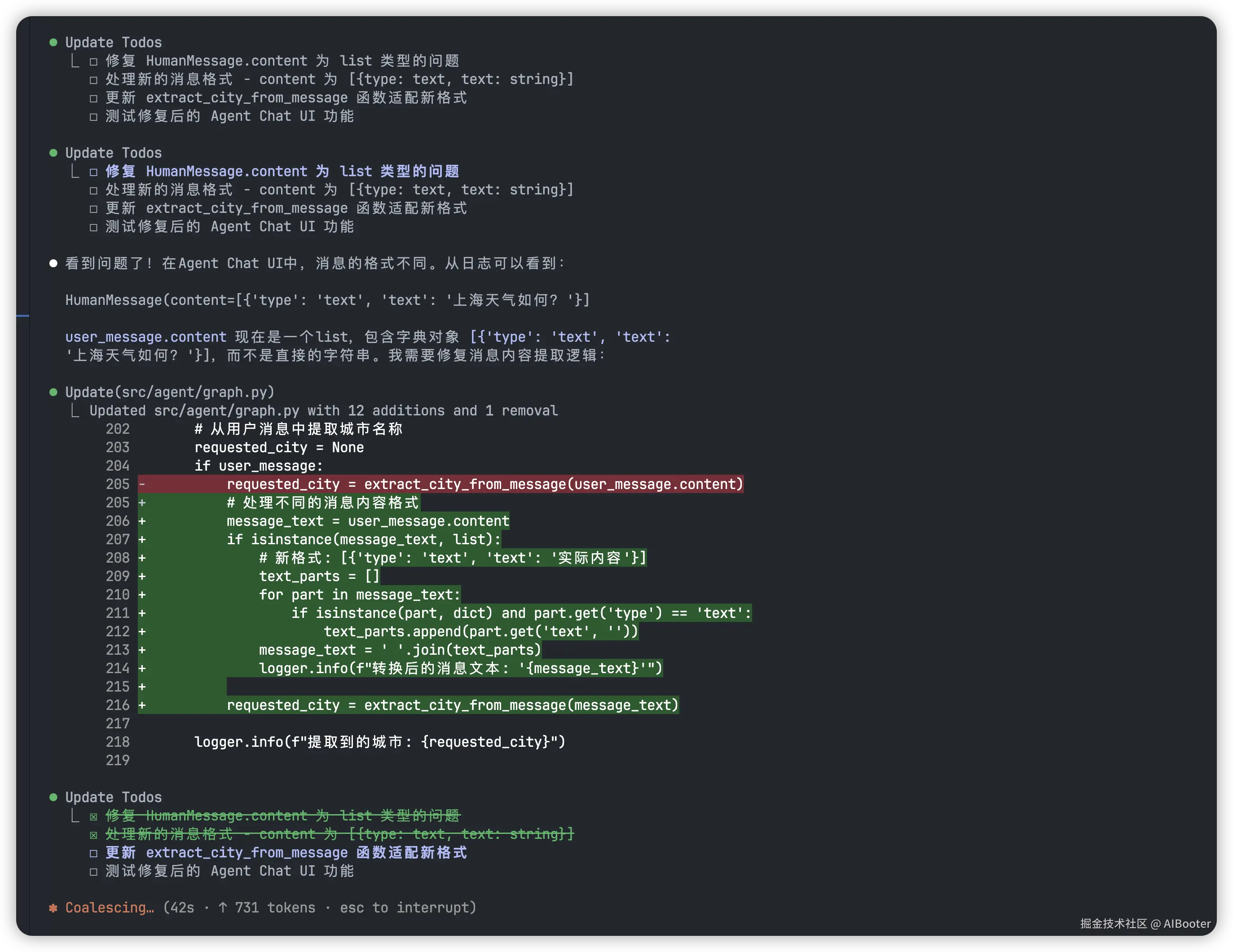Viewport: 1233px width, 952px height.
Task: Check the last 测试修复后的 Agent Chat UI box
Action: coord(94,872)
